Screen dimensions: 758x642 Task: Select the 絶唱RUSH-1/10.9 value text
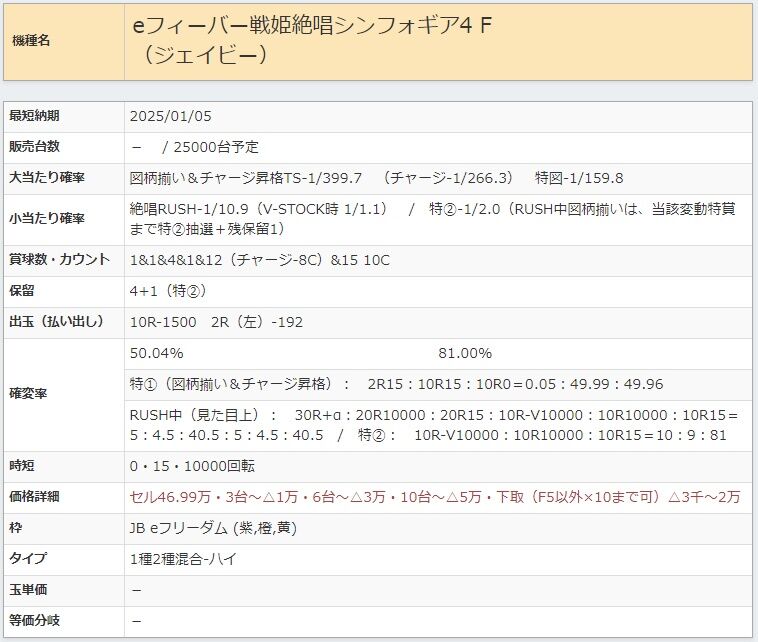pyautogui.click(x=190, y=209)
